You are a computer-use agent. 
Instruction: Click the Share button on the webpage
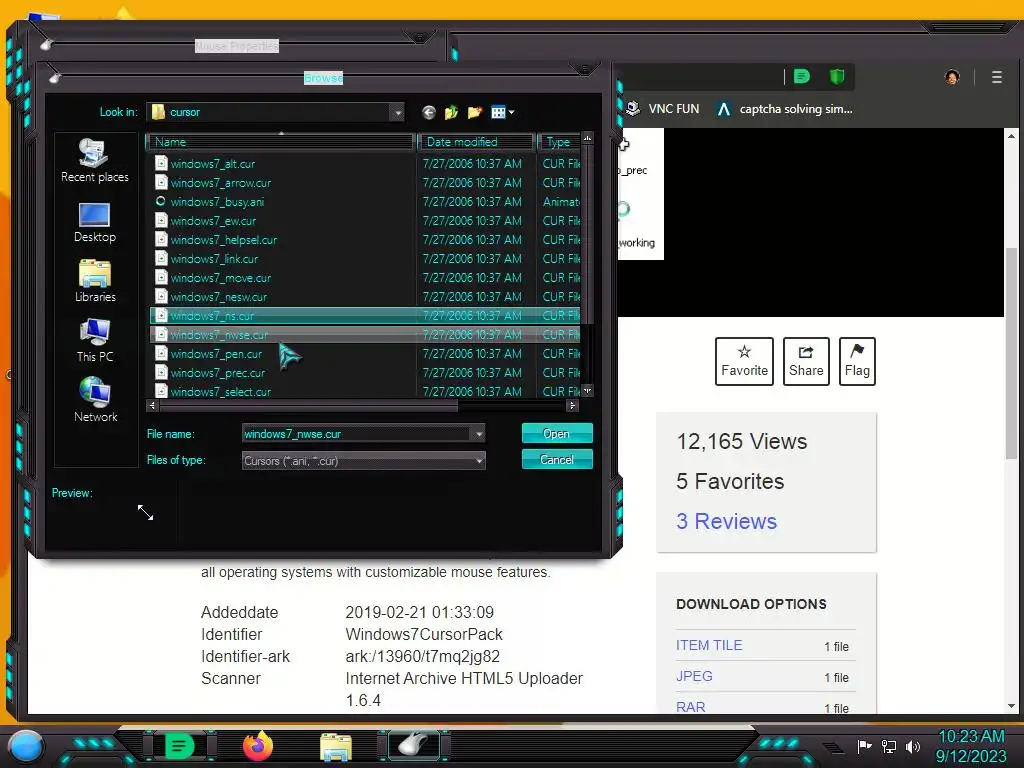[x=806, y=361]
